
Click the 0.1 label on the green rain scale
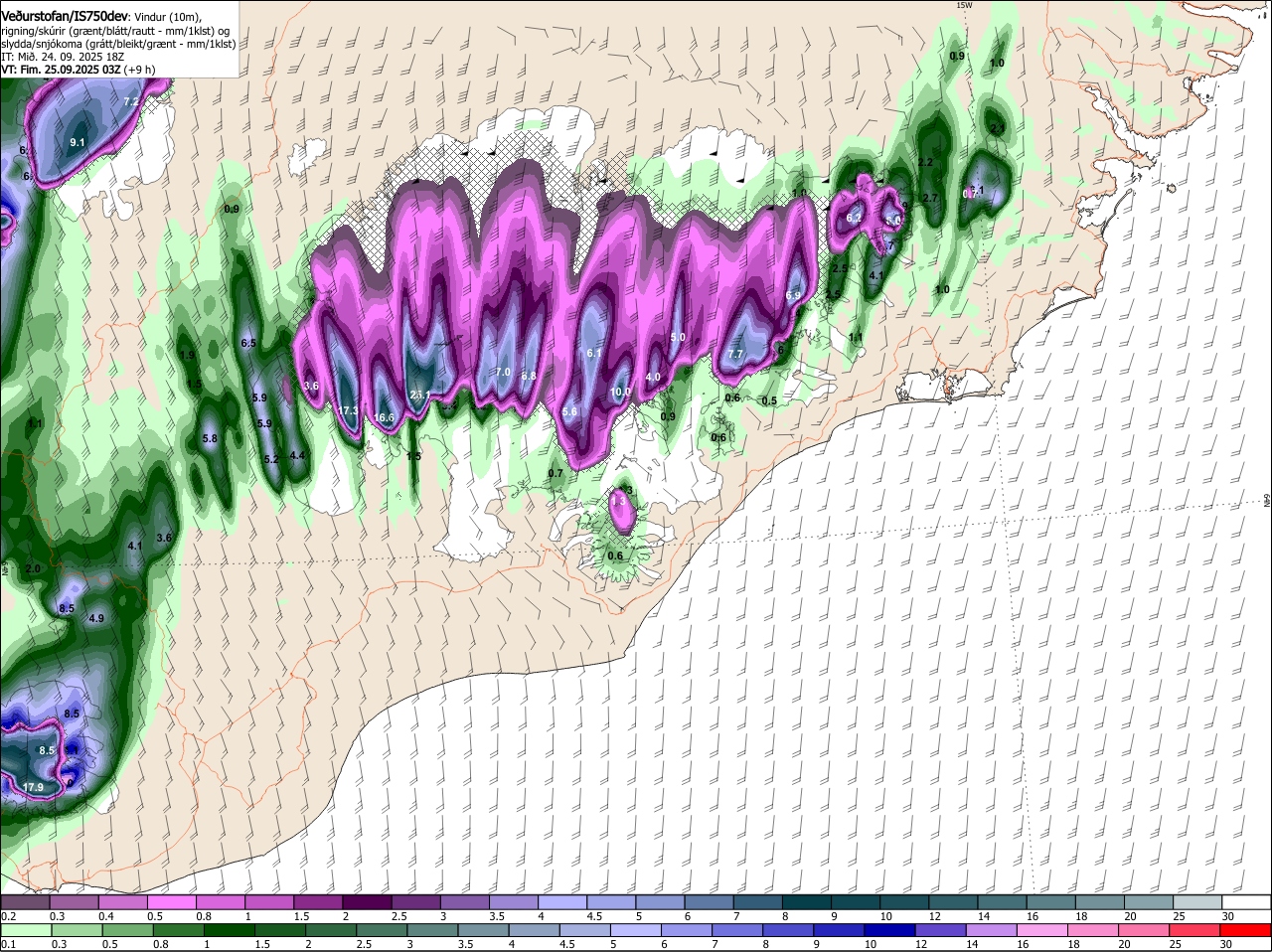pos(7,944)
